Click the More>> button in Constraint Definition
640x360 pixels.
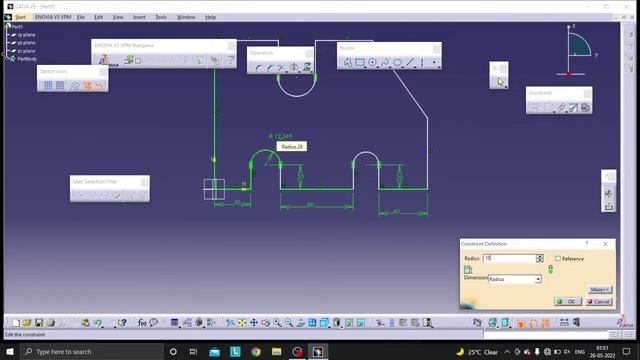(x=600, y=289)
